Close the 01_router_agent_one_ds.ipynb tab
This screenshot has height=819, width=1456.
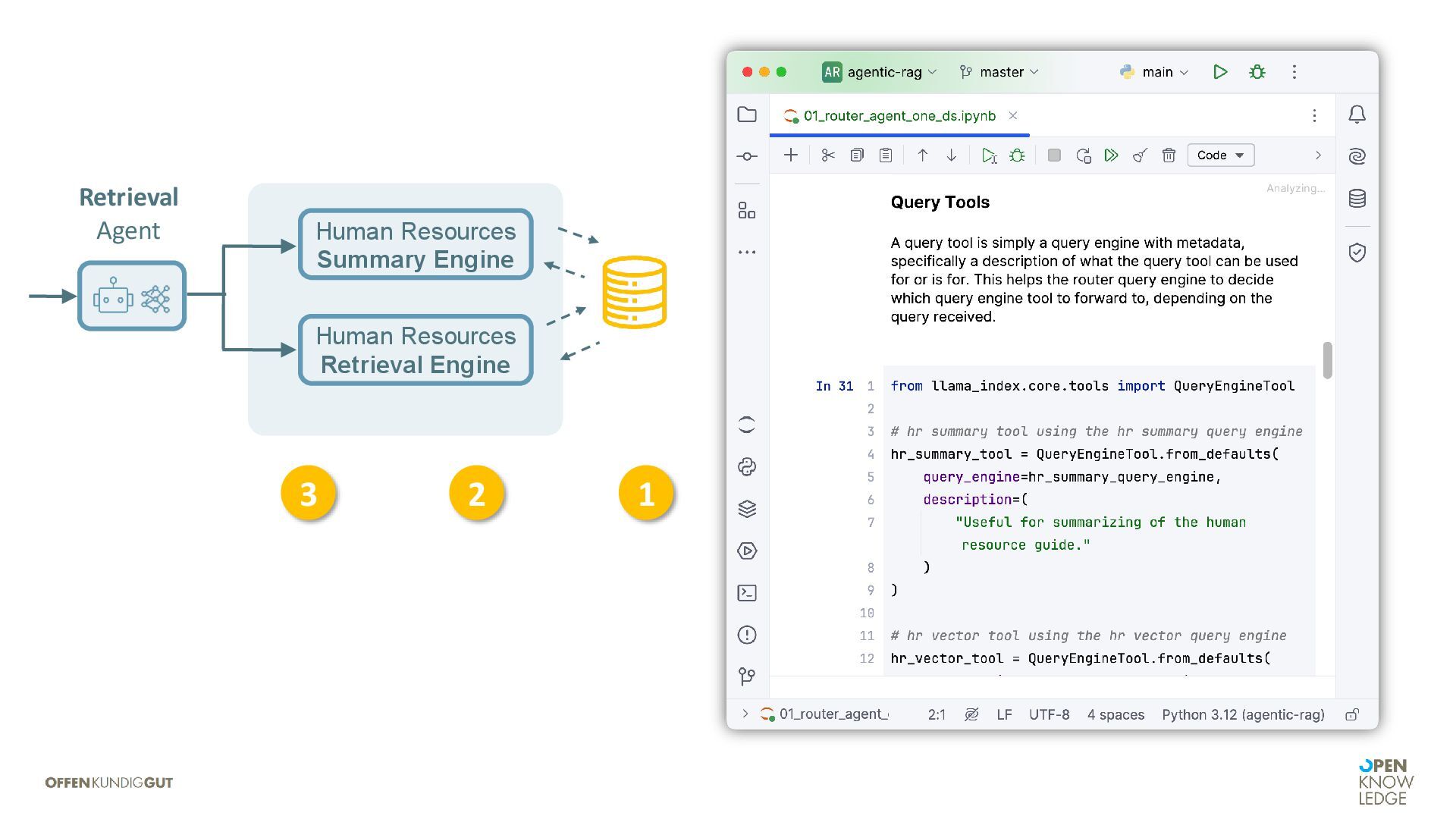1013,116
